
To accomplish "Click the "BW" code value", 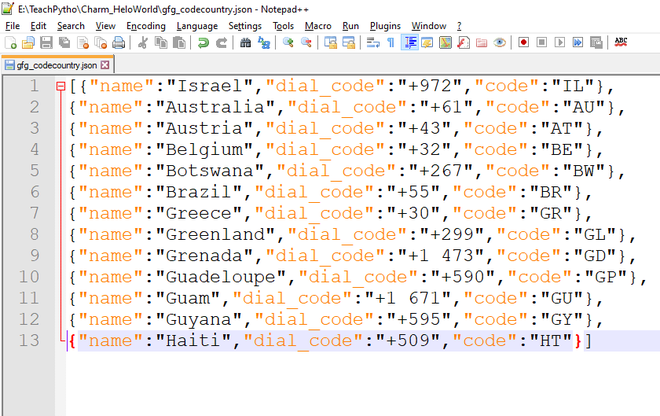I will [x=583, y=171].
